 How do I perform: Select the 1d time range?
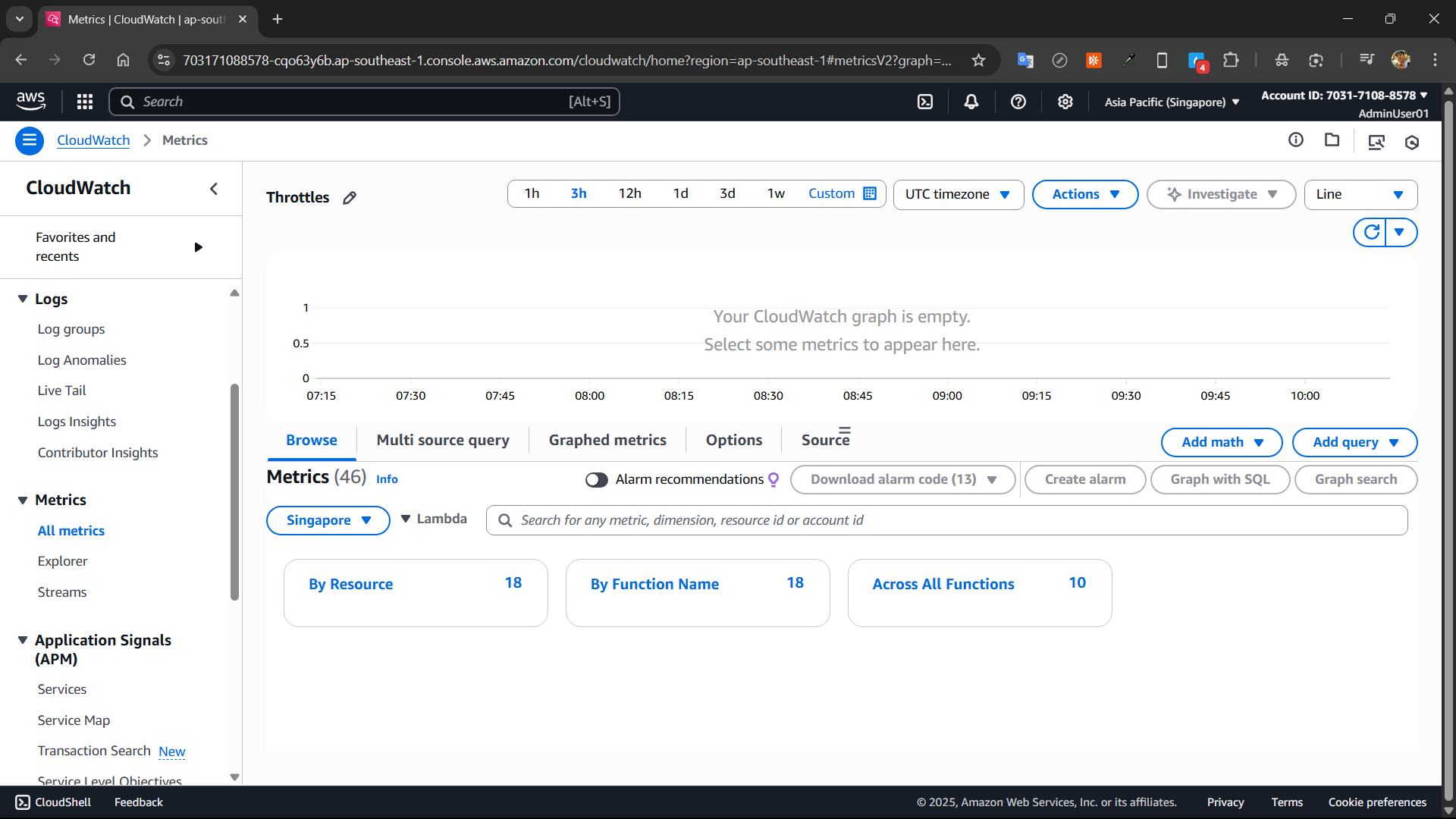[x=681, y=193]
